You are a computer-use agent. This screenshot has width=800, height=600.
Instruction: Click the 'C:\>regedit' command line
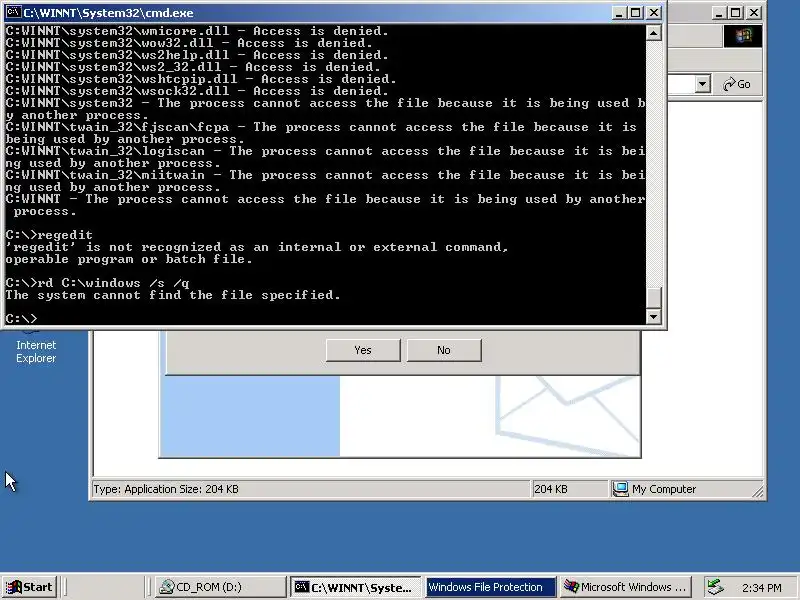coord(49,235)
